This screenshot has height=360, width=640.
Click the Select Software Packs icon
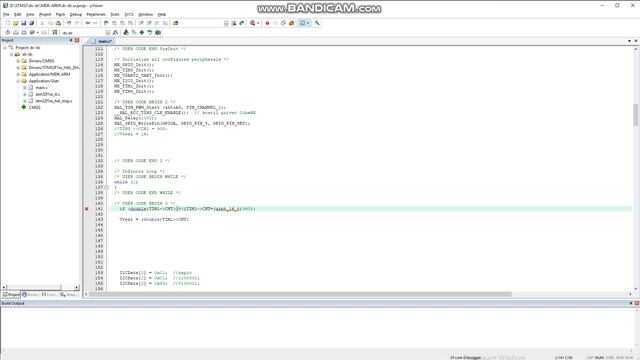point(150,32)
